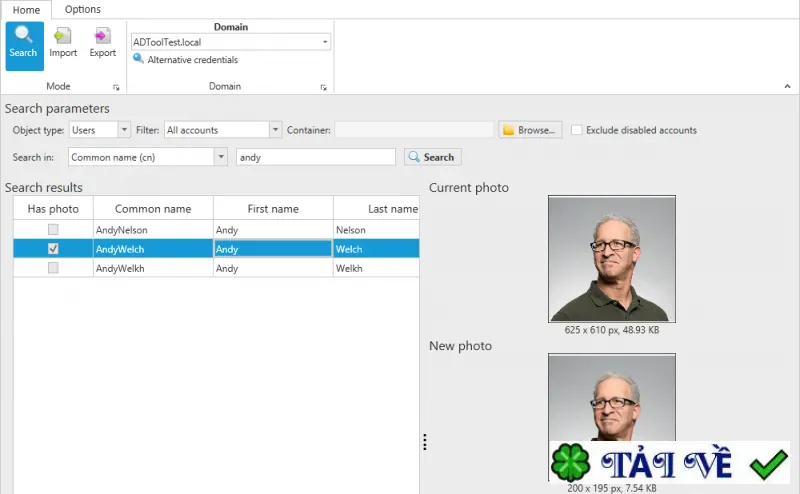The image size is (800, 494).
Task: Switch to Import mode
Action: pyautogui.click(x=63, y=43)
